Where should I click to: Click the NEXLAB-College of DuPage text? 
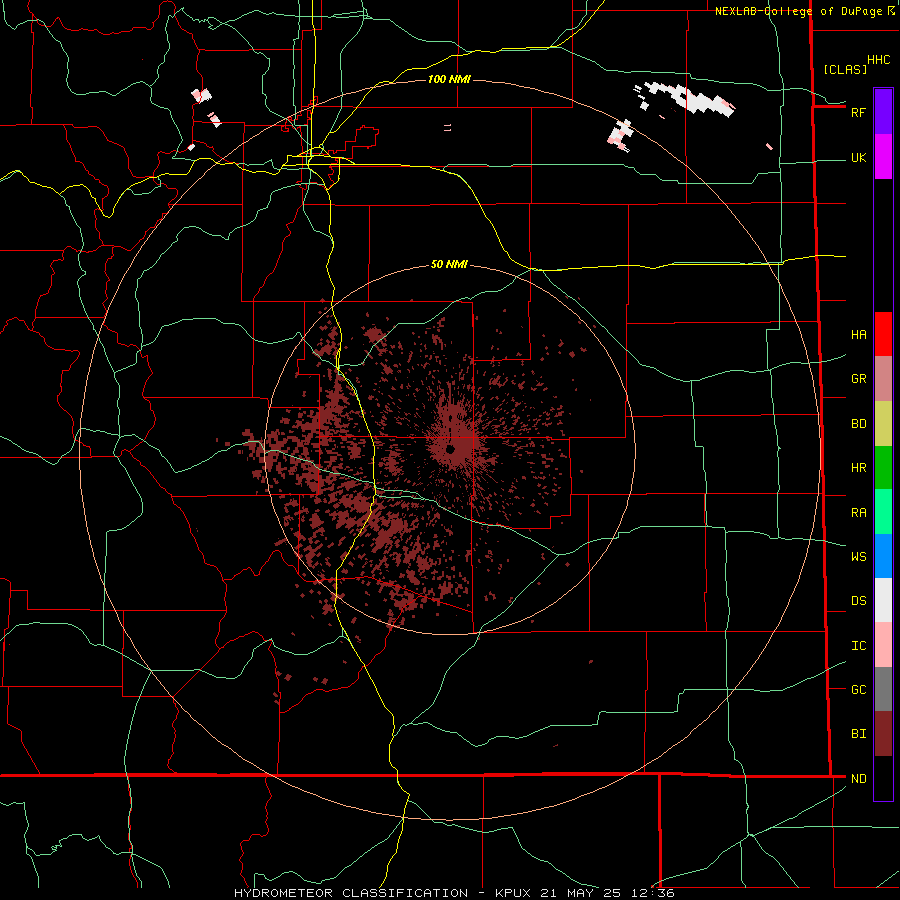pos(798,11)
